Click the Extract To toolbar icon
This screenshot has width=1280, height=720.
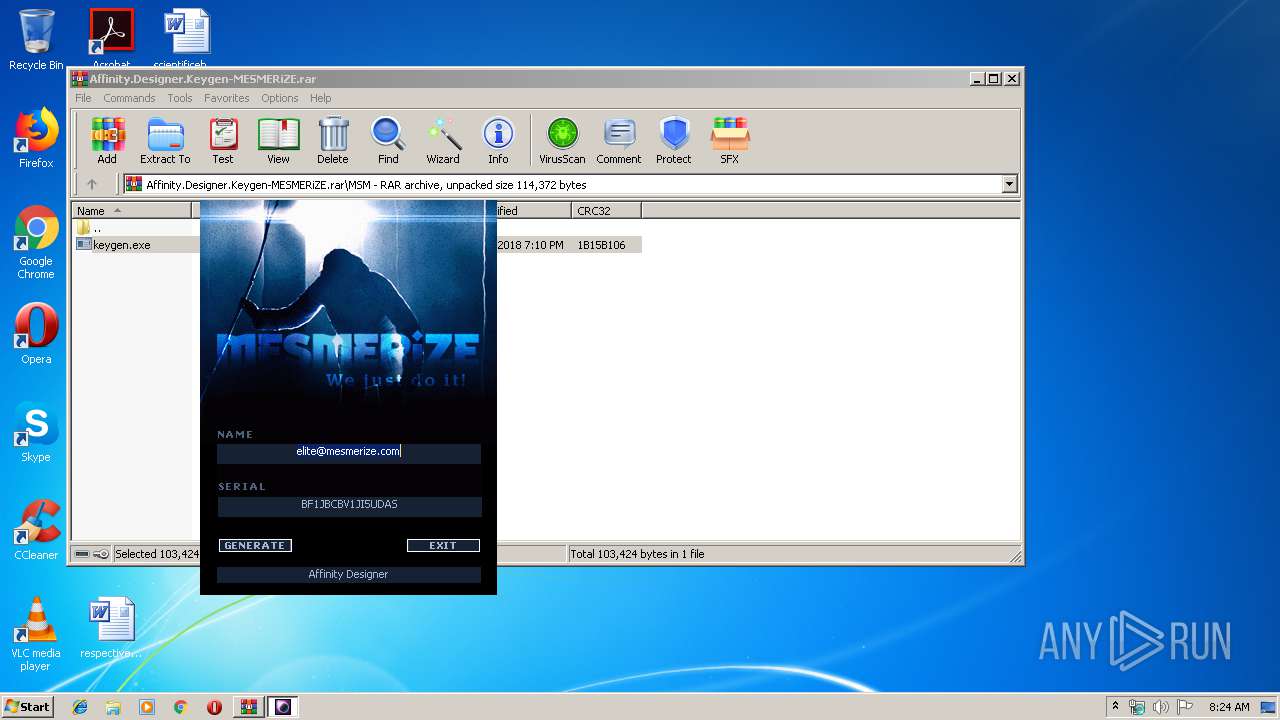coord(165,141)
